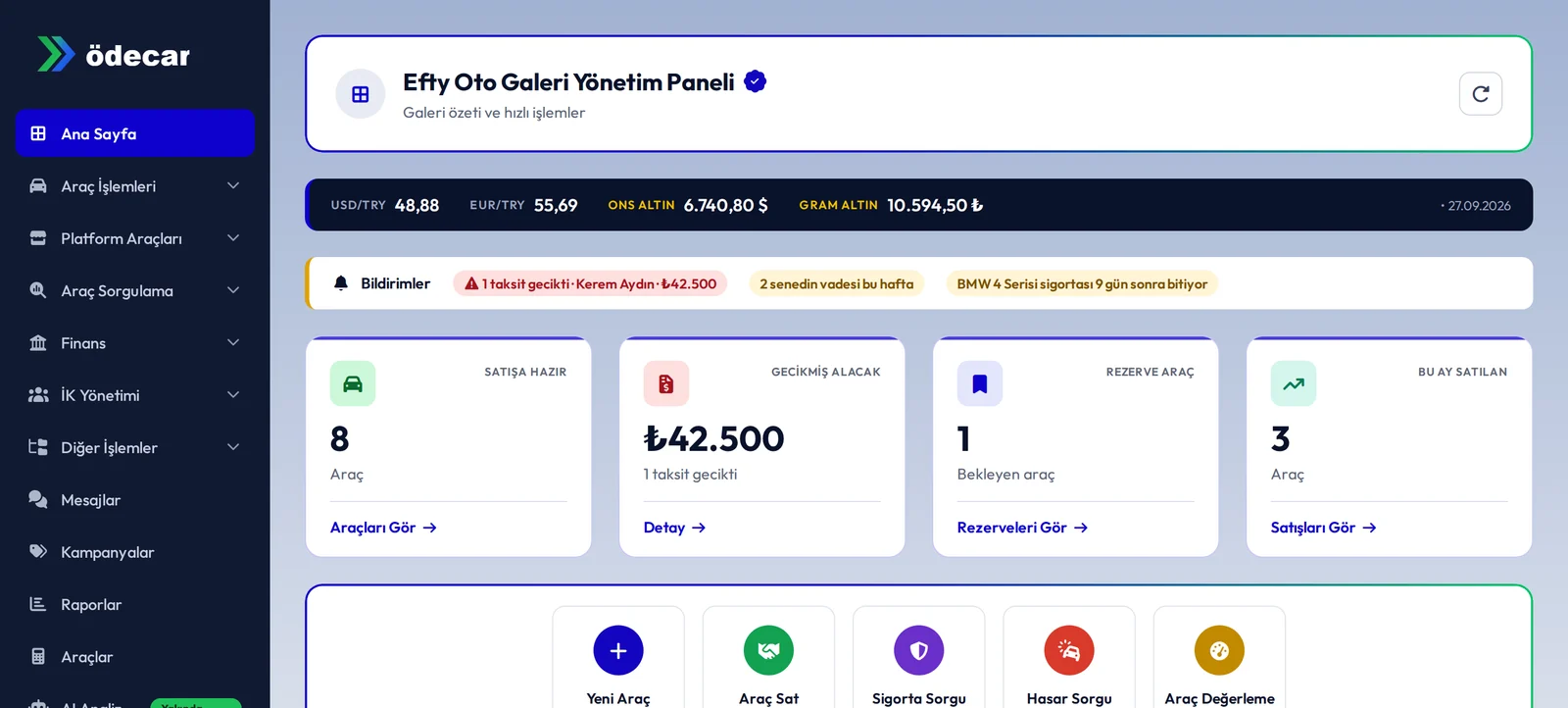Click the BMW 4 Serisi sigortası notification
The height and width of the screenshot is (708, 1568).
pyautogui.click(x=1082, y=283)
